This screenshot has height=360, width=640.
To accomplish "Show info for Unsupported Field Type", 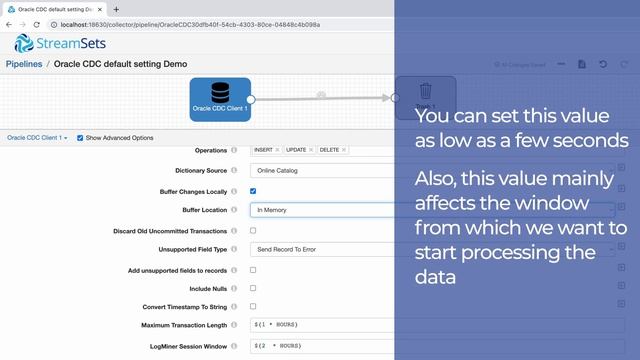I will point(234,249).
